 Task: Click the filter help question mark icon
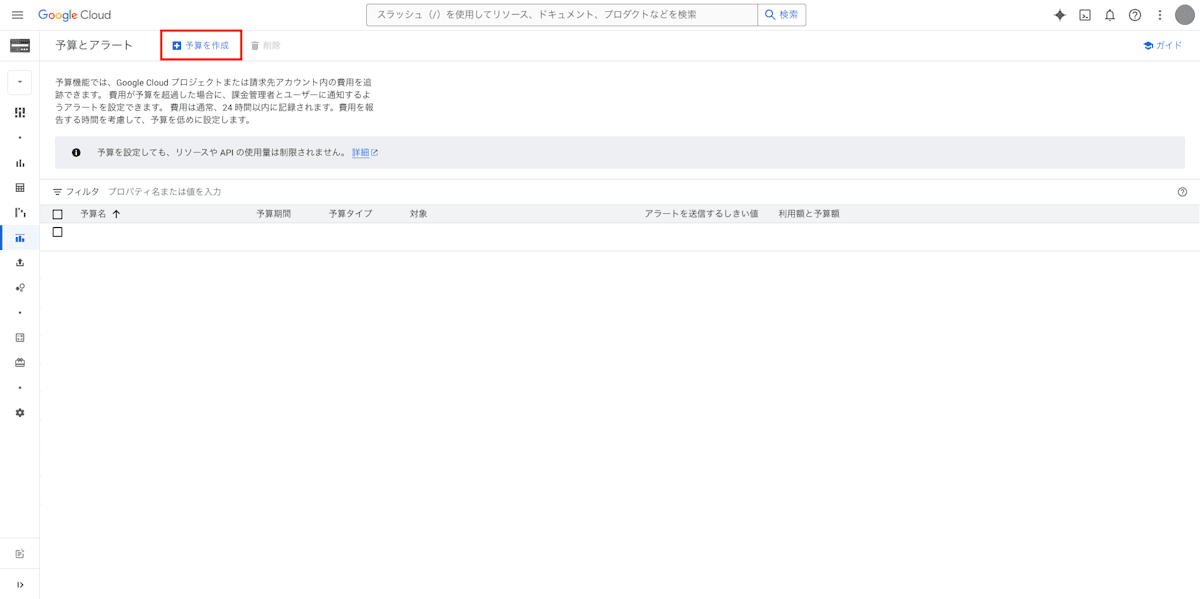pos(1183,192)
